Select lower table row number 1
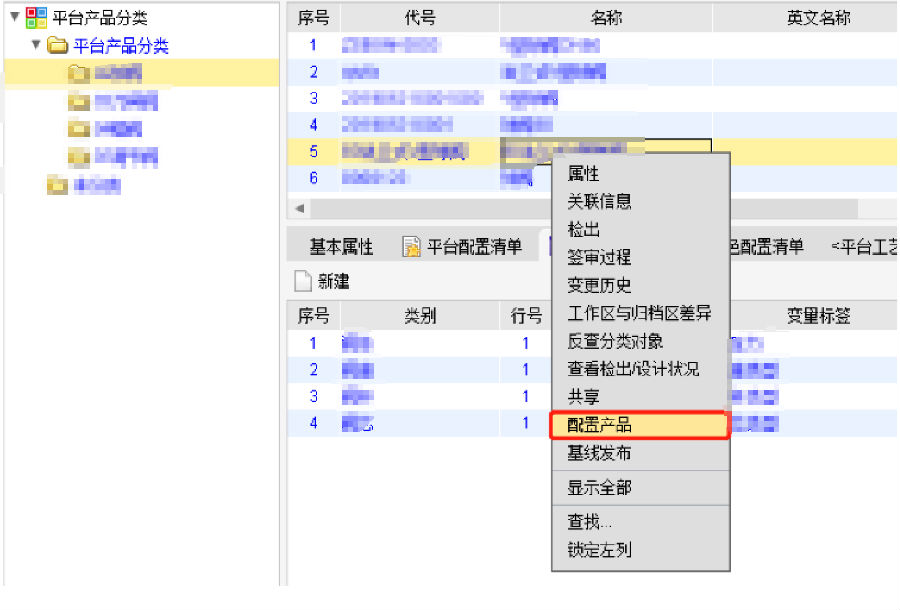 point(313,343)
